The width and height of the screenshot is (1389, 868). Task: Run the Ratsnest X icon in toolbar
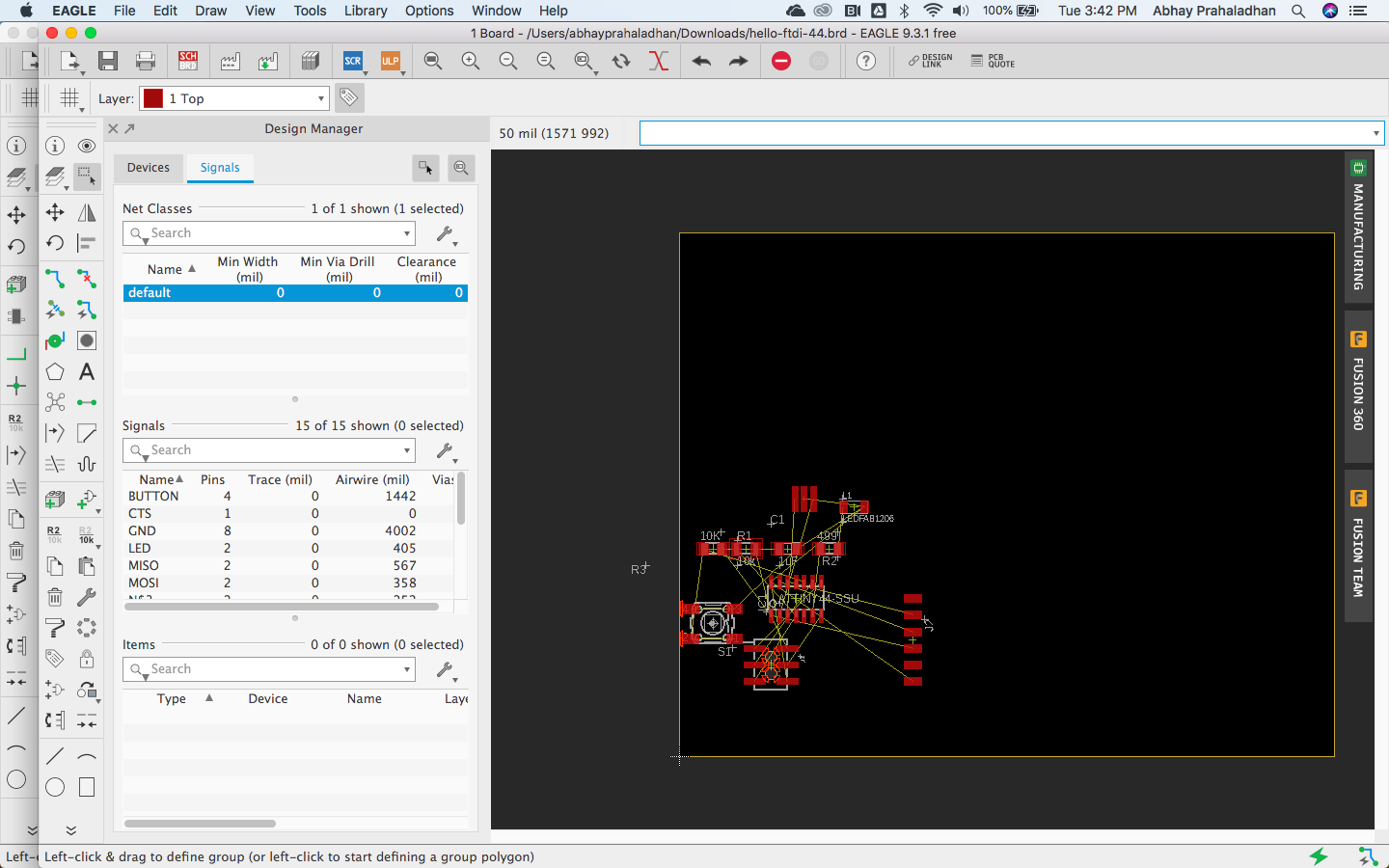click(658, 62)
